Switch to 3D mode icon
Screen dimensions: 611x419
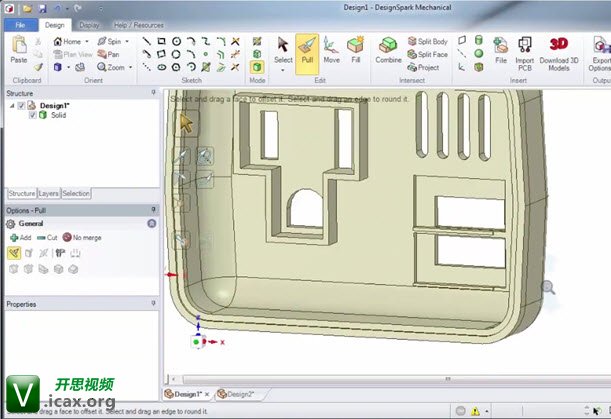(257, 67)
